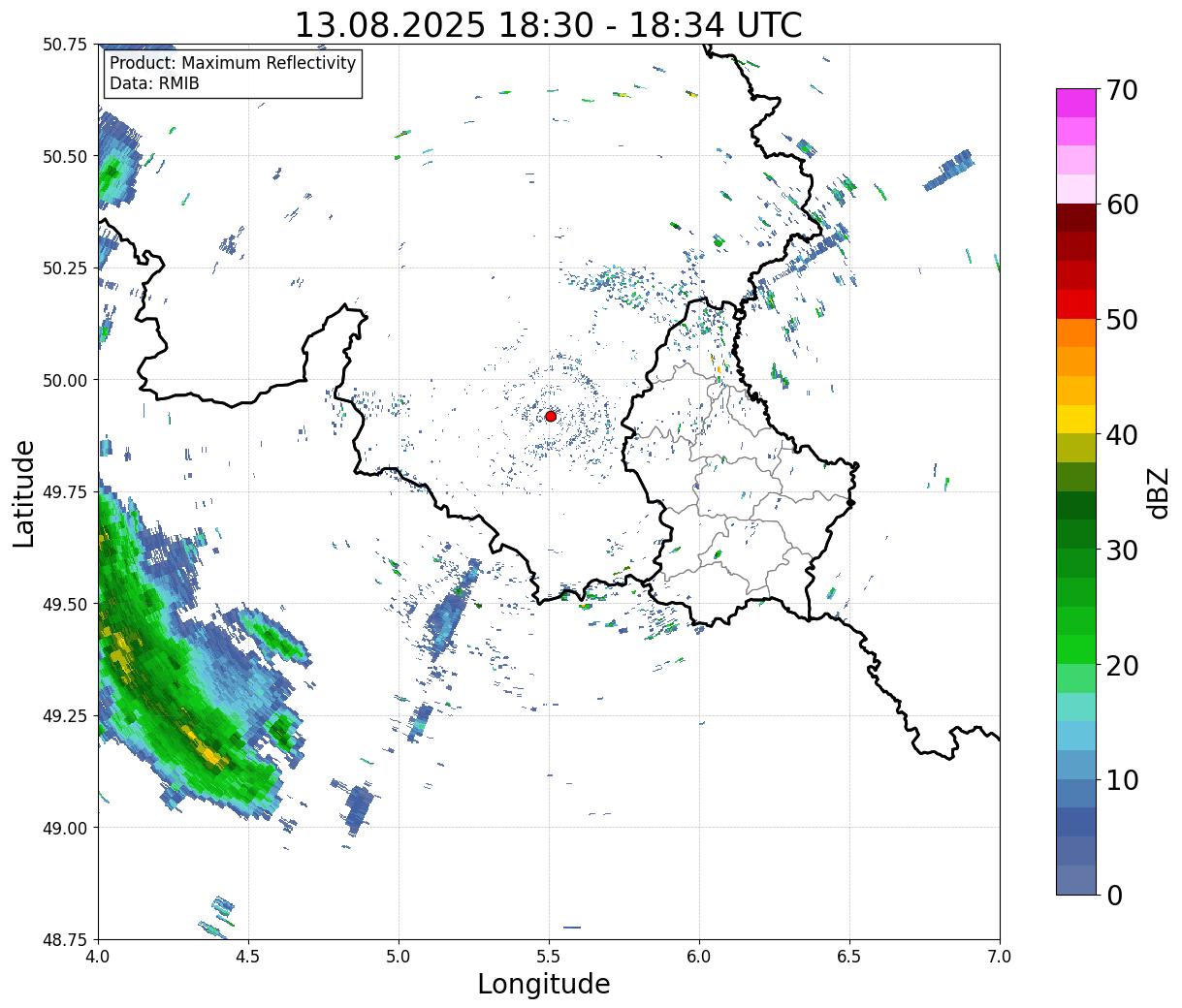Click the colorbar tick label 30
Image resolution: width=1182 pixels, height=1008 pixels.
tap(1122, 551)
